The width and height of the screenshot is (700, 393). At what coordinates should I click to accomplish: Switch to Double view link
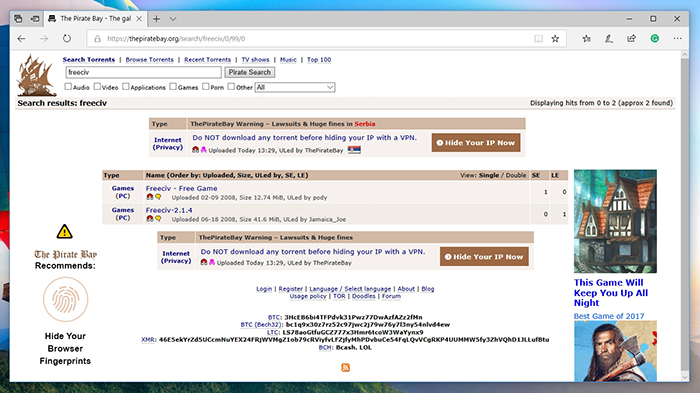click(x=516, y=175)
